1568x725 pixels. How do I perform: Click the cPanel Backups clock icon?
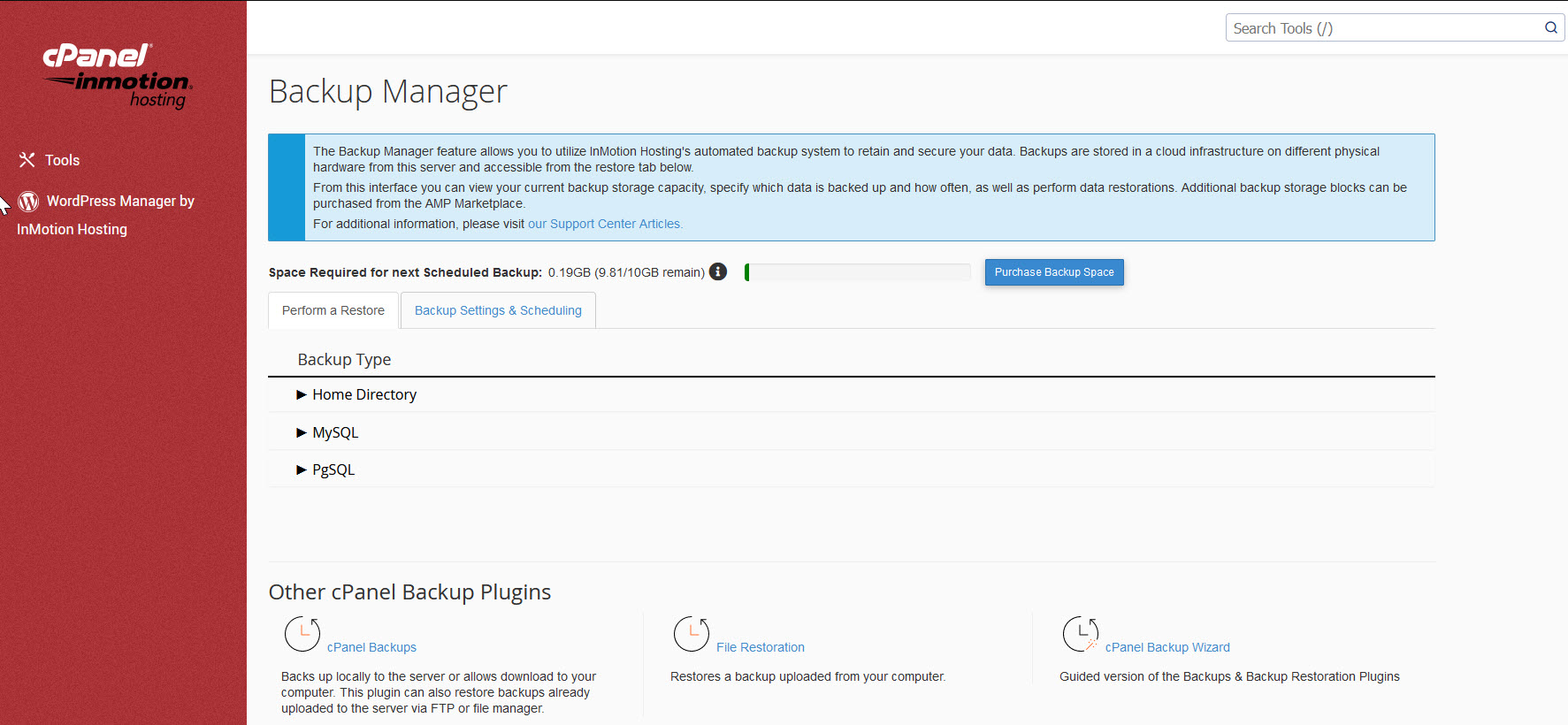coord(302,634)
